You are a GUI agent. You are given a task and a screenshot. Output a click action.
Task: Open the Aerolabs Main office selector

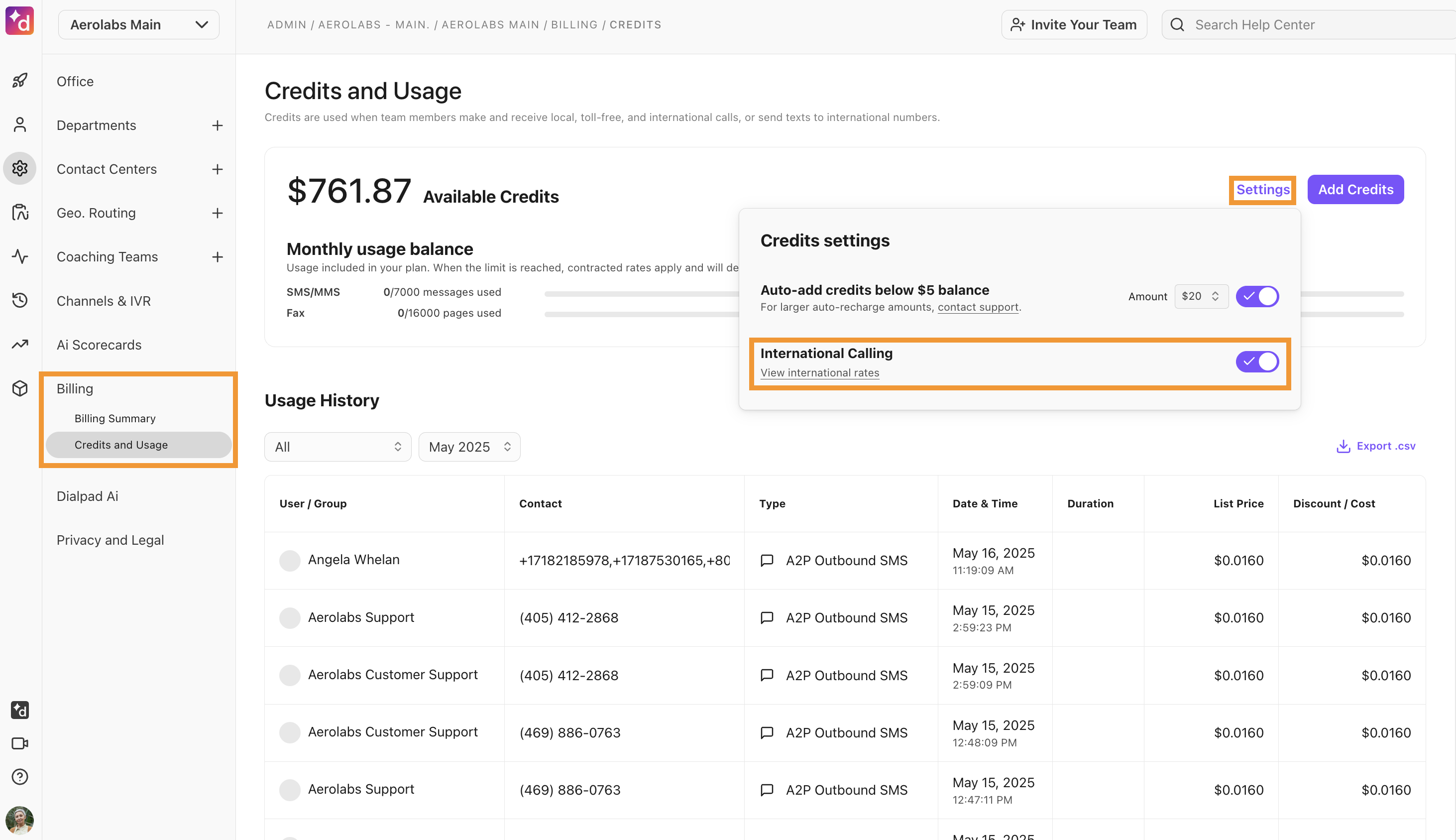(138, 24)
